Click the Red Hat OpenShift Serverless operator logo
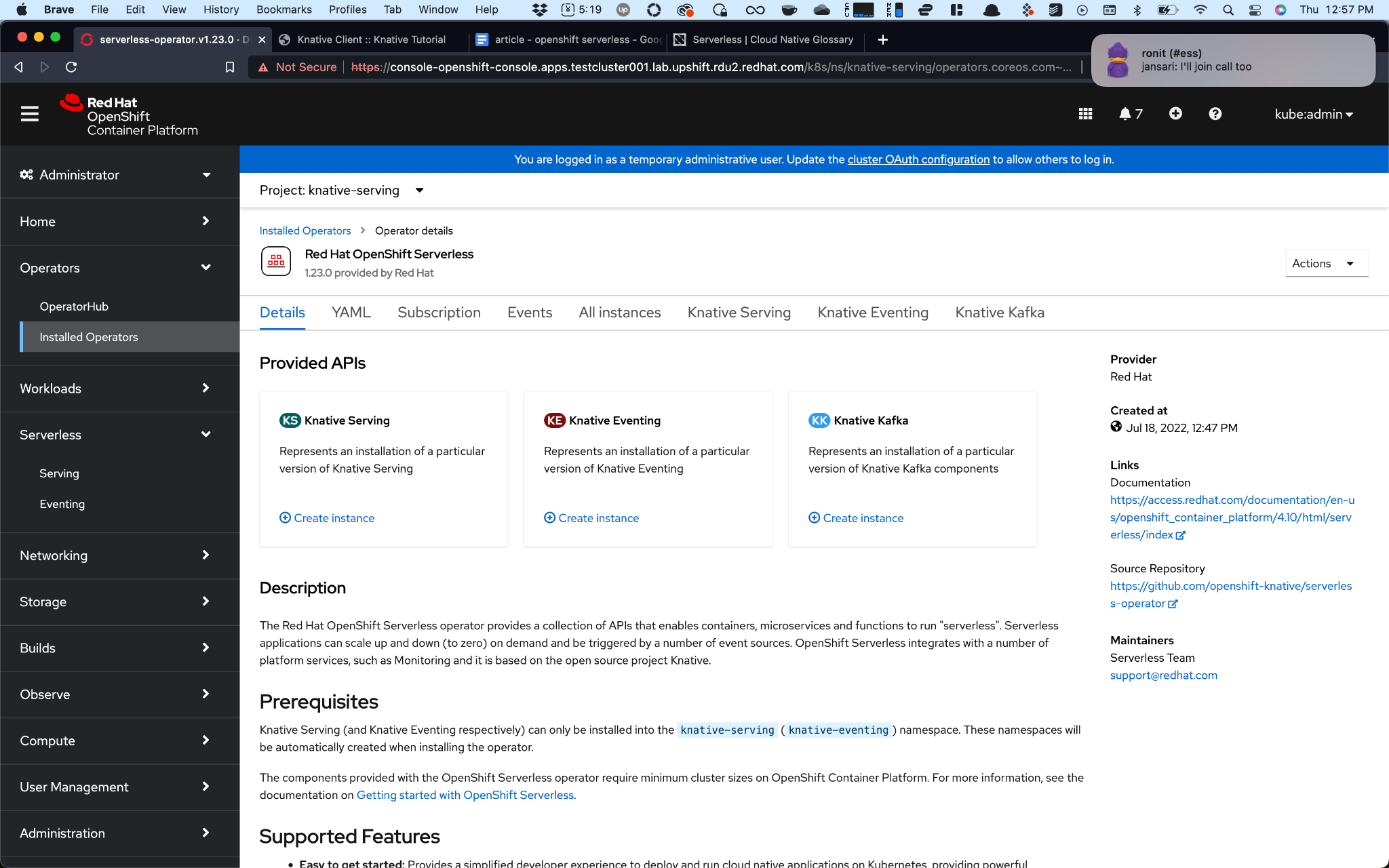The height and width of the screenshot is (868, 1389). click(x=276, y=262)
